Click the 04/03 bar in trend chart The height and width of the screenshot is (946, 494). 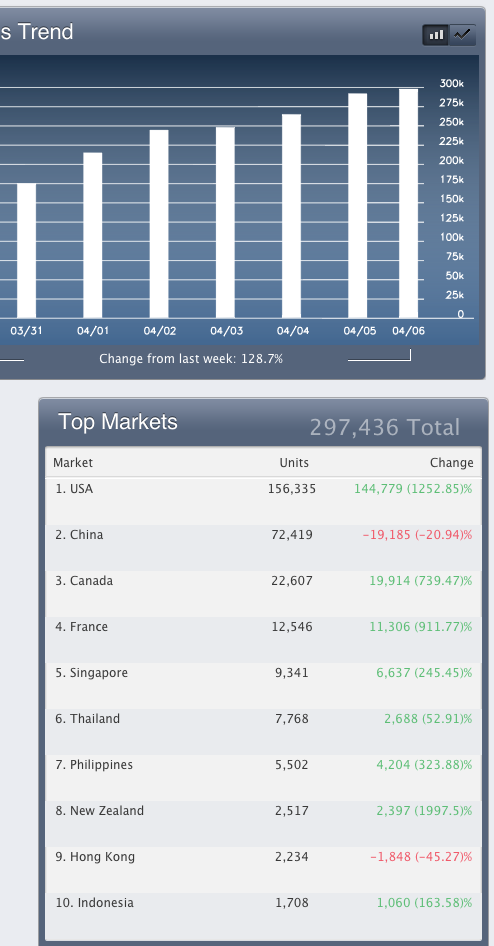[x=226, y=223]
